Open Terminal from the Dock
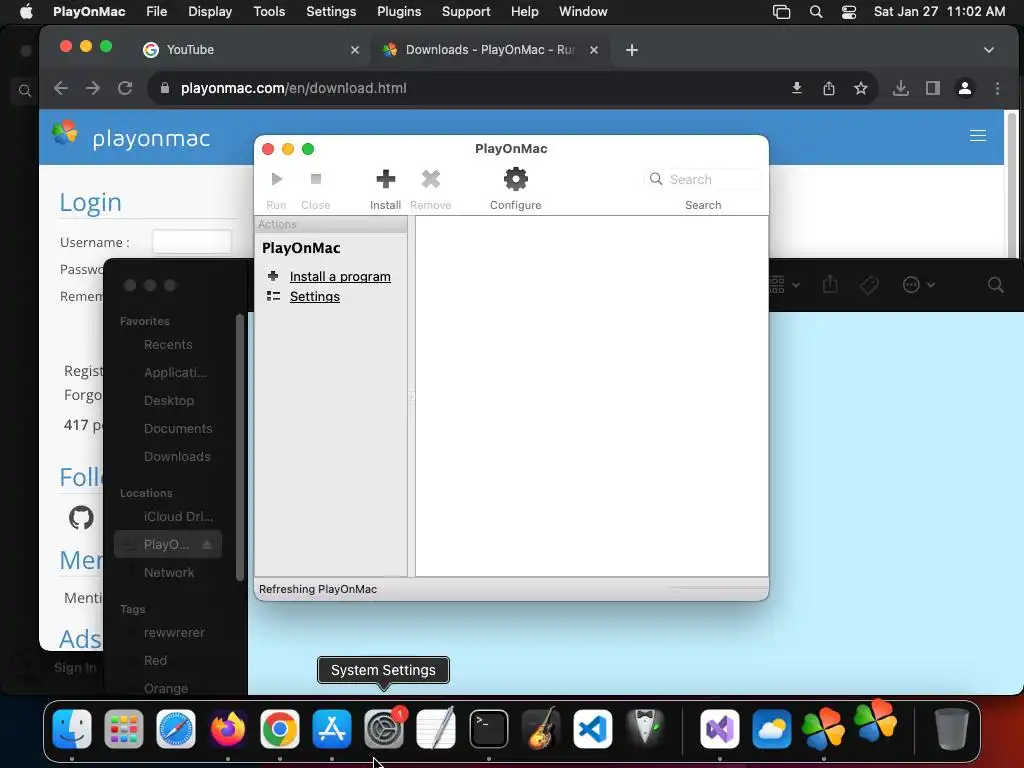 [488, 729]
